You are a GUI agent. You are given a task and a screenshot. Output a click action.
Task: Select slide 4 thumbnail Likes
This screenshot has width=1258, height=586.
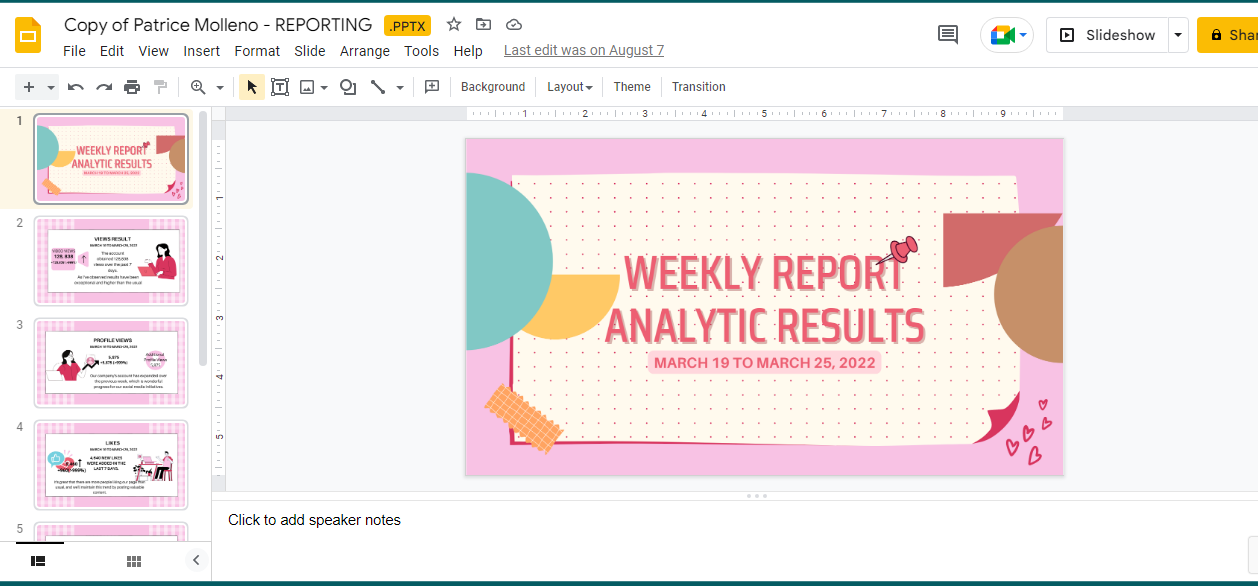tap(111, 465)
